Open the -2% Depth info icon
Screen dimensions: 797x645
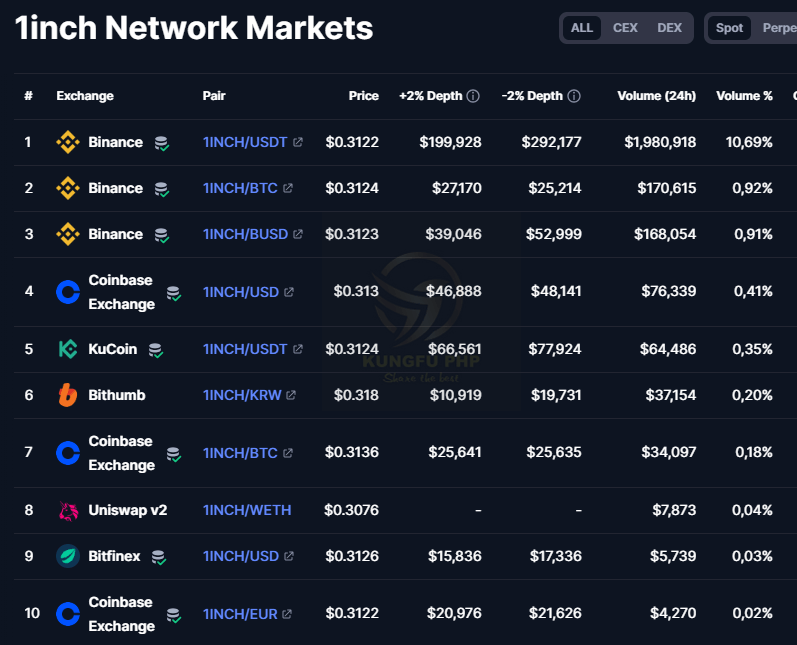[574, 96]
